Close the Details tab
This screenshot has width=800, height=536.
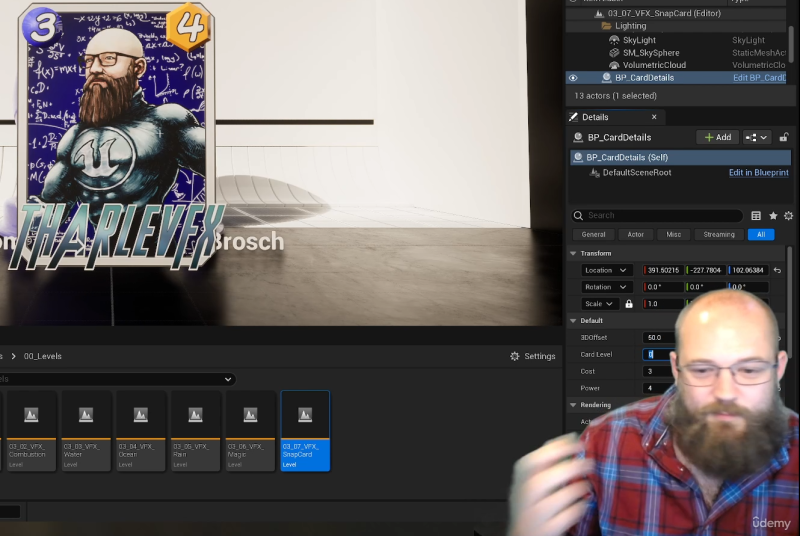654,117
